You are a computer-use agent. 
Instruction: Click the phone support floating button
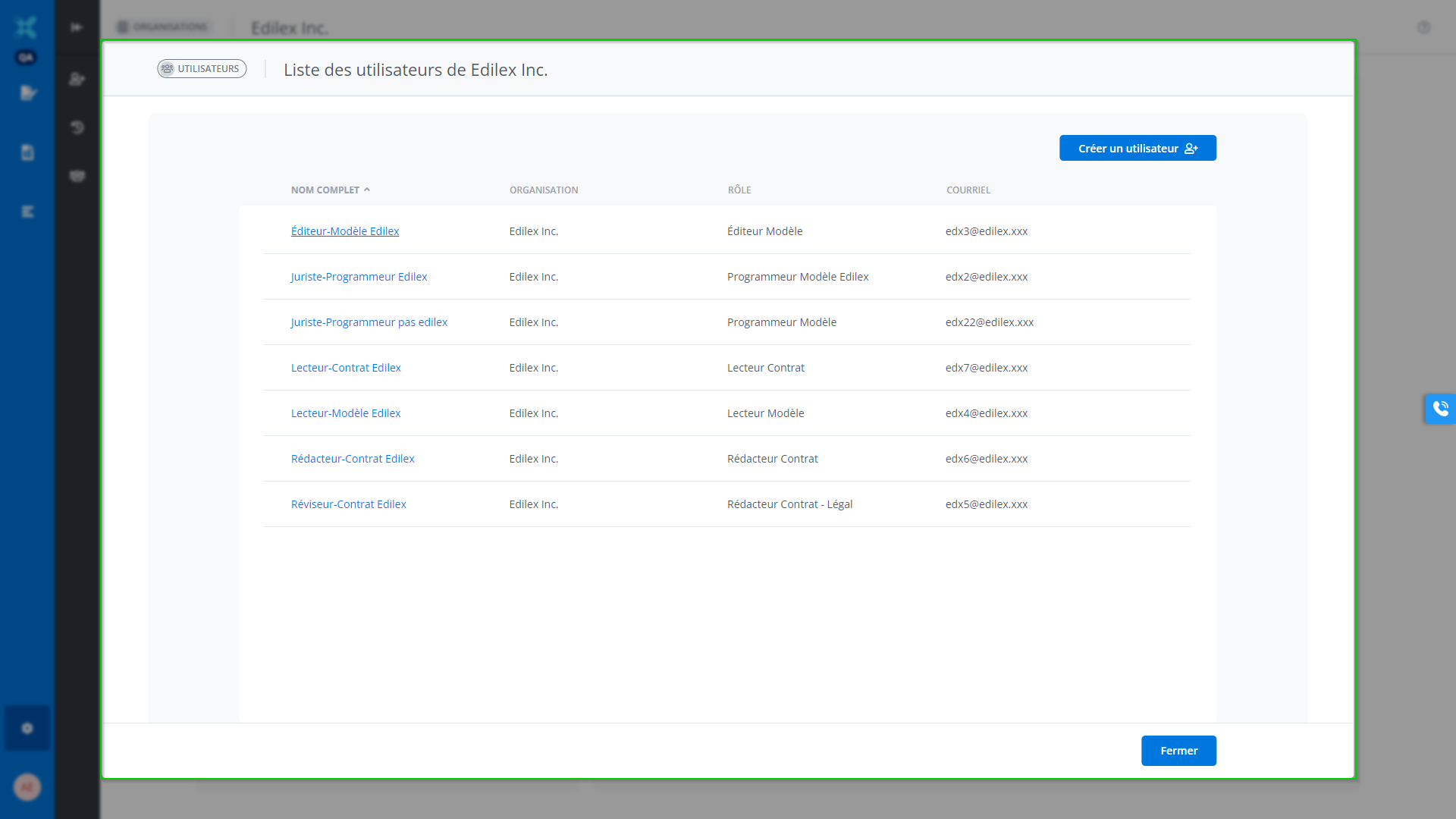(1440, 409)
